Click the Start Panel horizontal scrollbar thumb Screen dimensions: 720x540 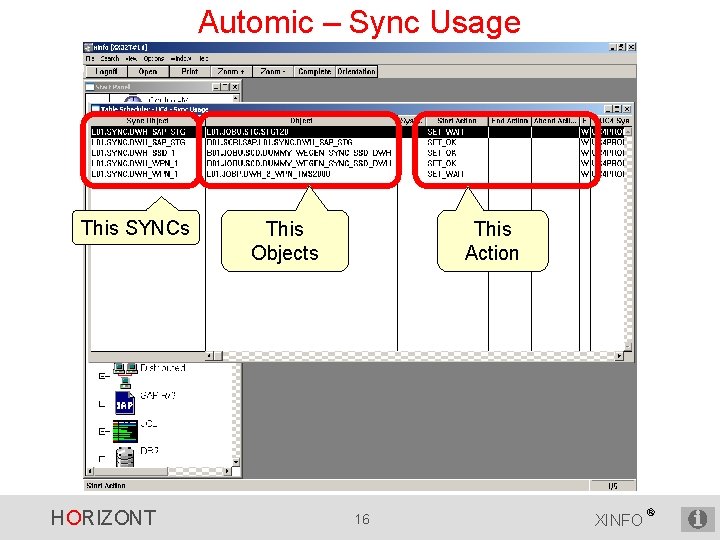[x=131, y=471]
